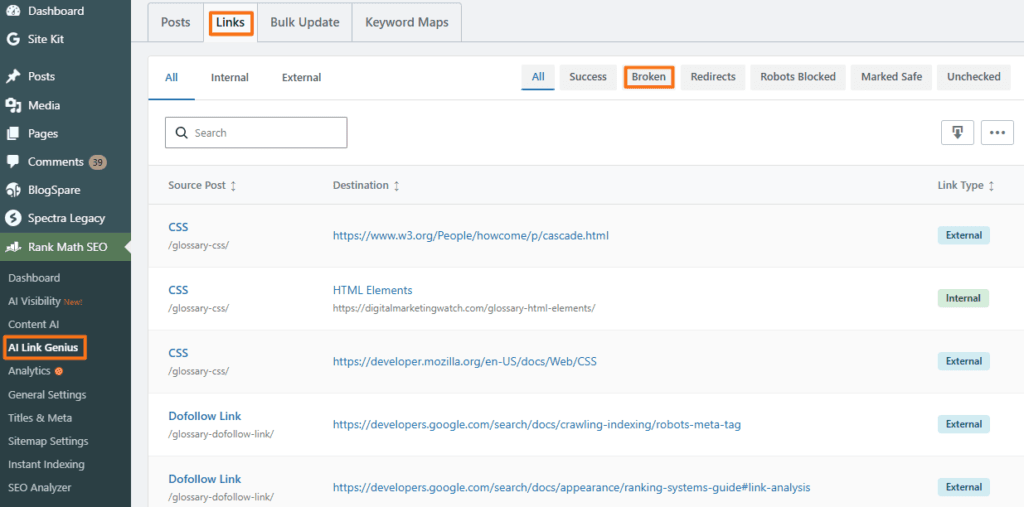
Task: Open AI Link Genius submenu item
Action: pyautogui.click(x=43, y=348)
